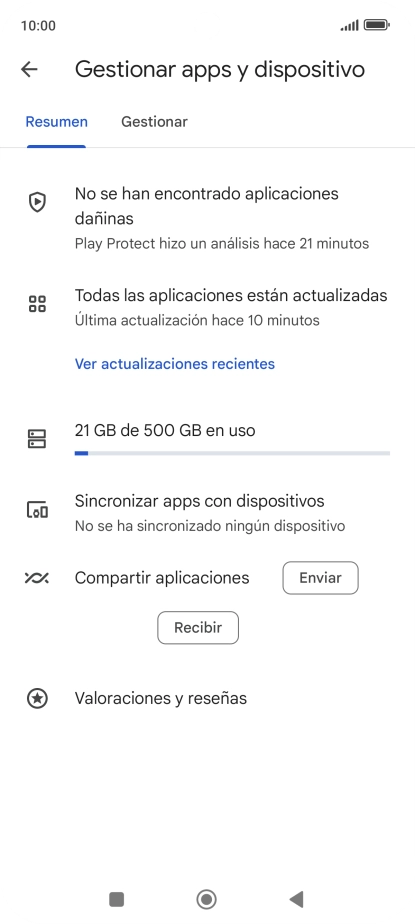This screenshot has height=924, width=415.
Task: Tap the storage server icon
Action: pos(37,439)
